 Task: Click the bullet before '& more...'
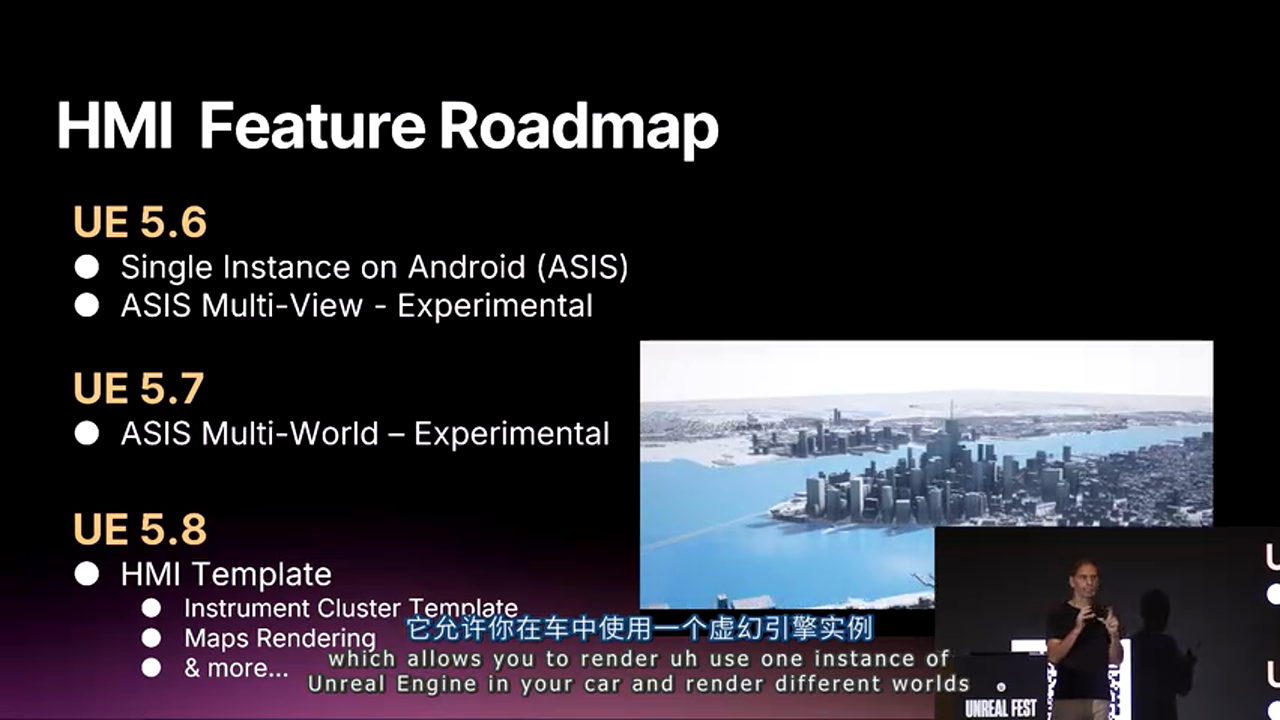click(x=151, y=668)
